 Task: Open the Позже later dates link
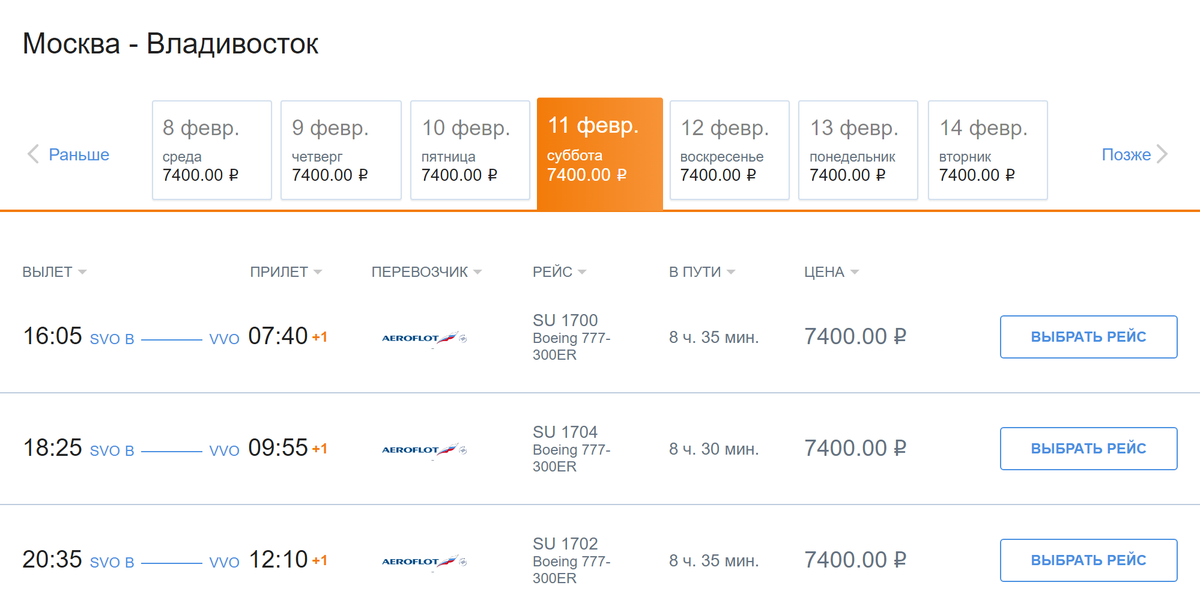(1126, 154)
